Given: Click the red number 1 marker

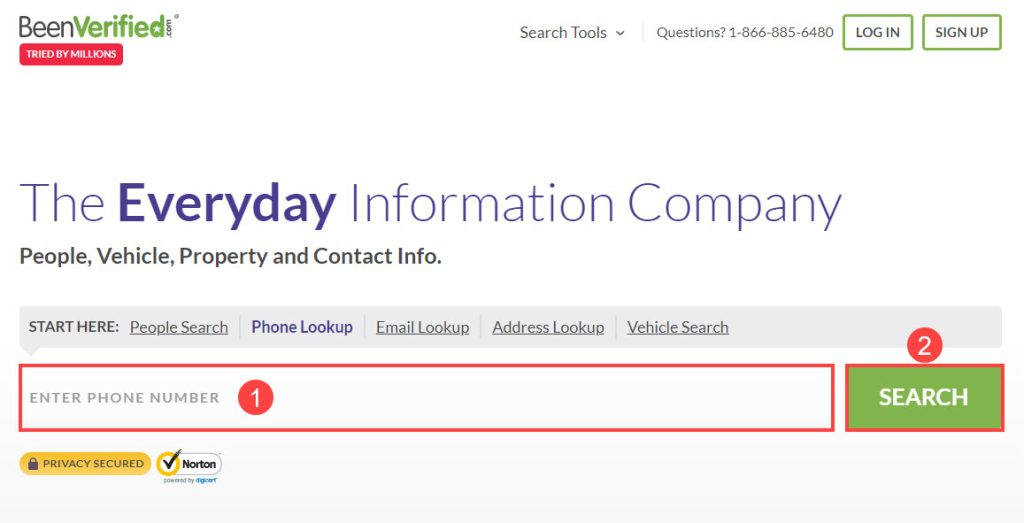Looking at the screenshot, I should point(255,398).
